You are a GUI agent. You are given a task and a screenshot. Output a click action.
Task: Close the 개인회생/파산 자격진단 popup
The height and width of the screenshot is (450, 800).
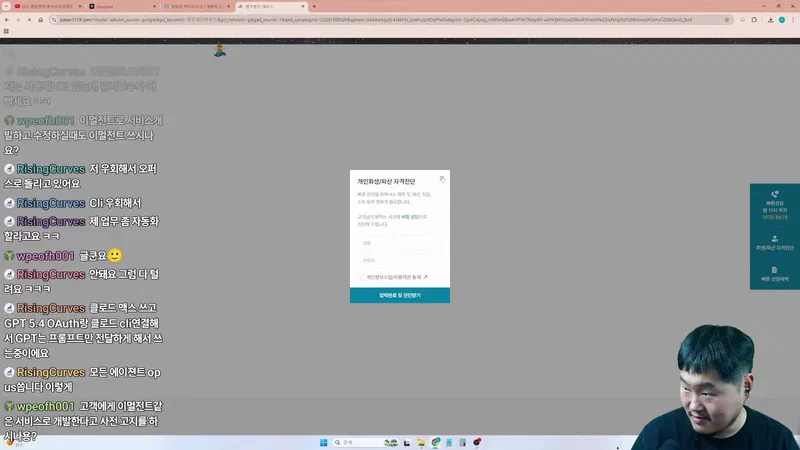pyautogui.click(x=442, y=178)
